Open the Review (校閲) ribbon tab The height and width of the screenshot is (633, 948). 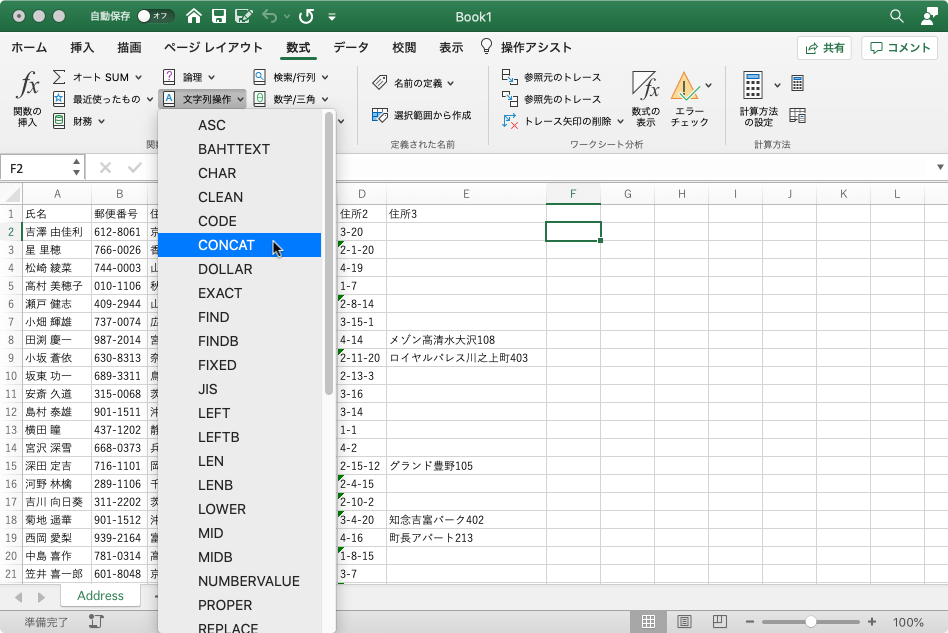[x=404, y=47]
